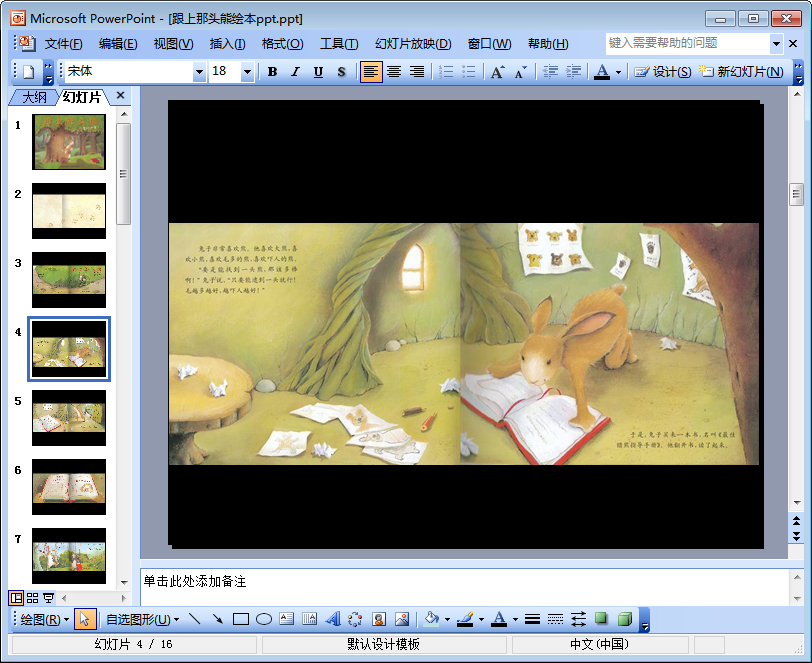Open font color dropdown in formatting toolbar

point(618,73)
